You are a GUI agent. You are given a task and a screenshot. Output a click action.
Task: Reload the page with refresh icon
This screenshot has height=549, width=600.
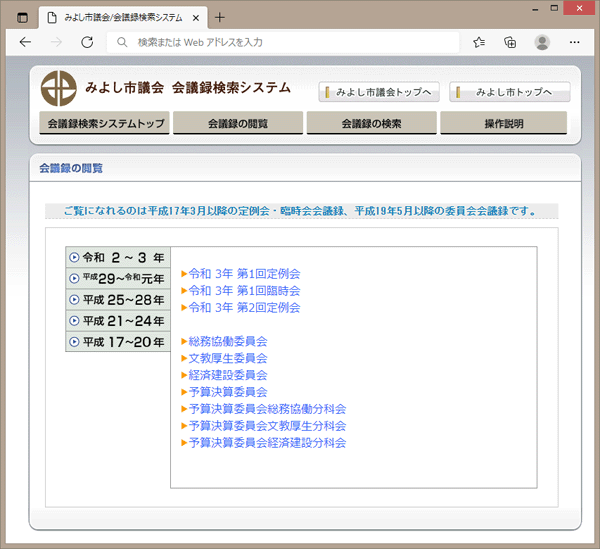coord(87,42)
